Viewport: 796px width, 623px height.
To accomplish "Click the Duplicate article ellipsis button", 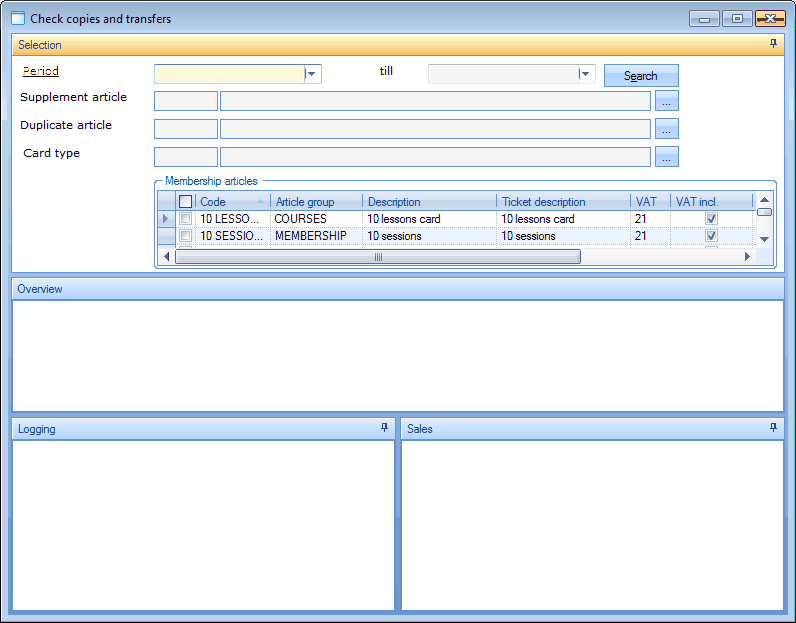I will point(667,128).
